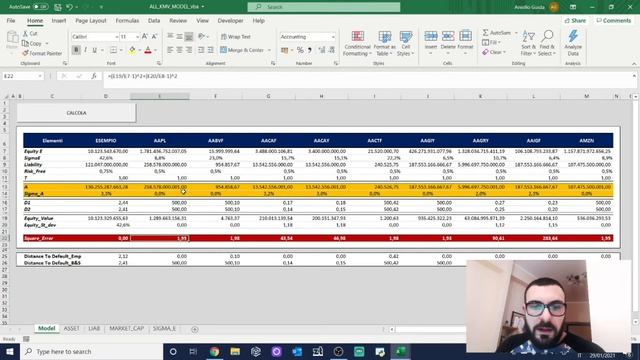Toggle Align Left
640x360 pixels.
(170, 50)
